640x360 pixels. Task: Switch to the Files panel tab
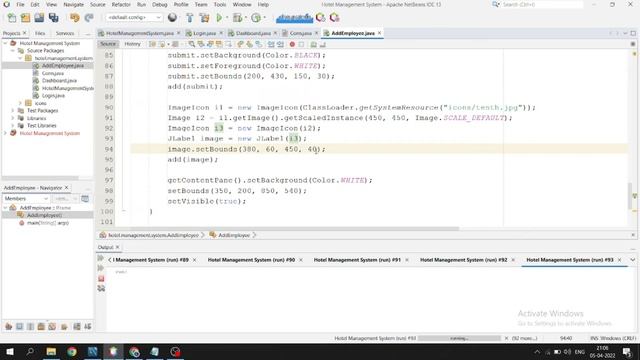40,33
